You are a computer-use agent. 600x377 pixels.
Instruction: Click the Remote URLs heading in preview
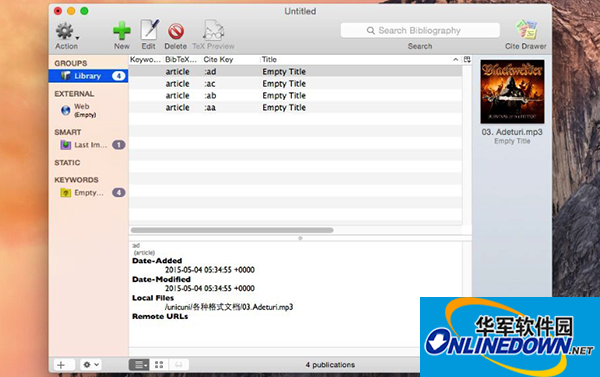tap(160, 317)
